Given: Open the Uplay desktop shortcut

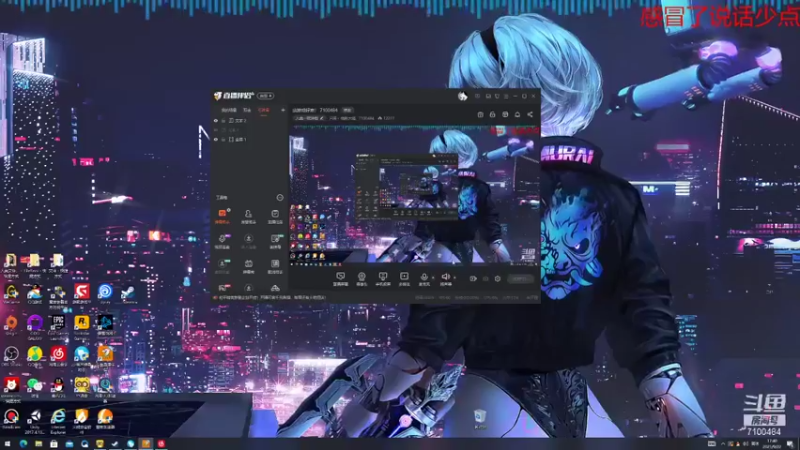Looking at the screenshot, I should point(105,293).
